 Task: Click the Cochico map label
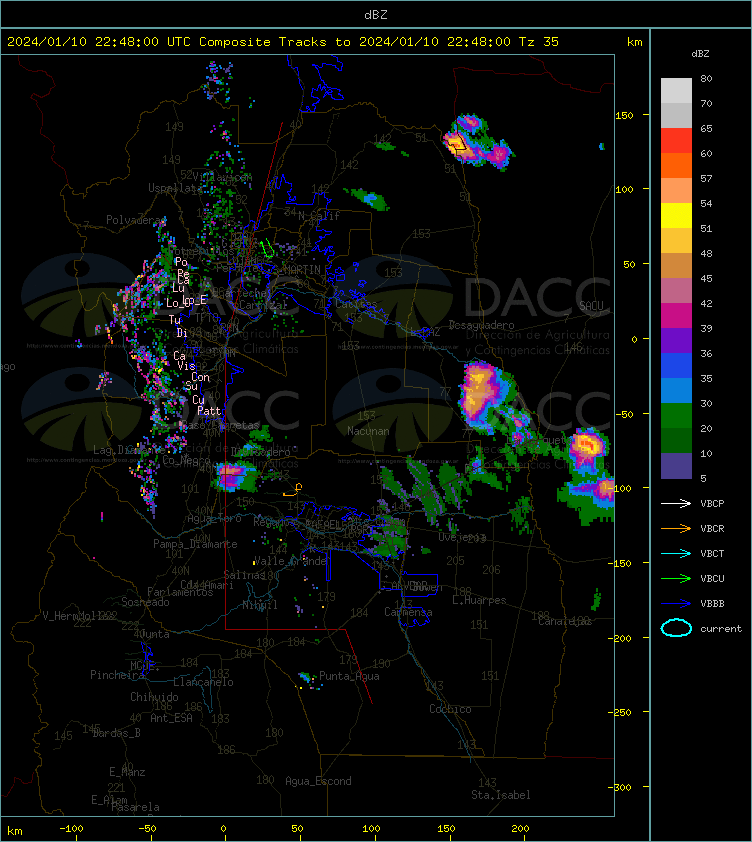450,709
